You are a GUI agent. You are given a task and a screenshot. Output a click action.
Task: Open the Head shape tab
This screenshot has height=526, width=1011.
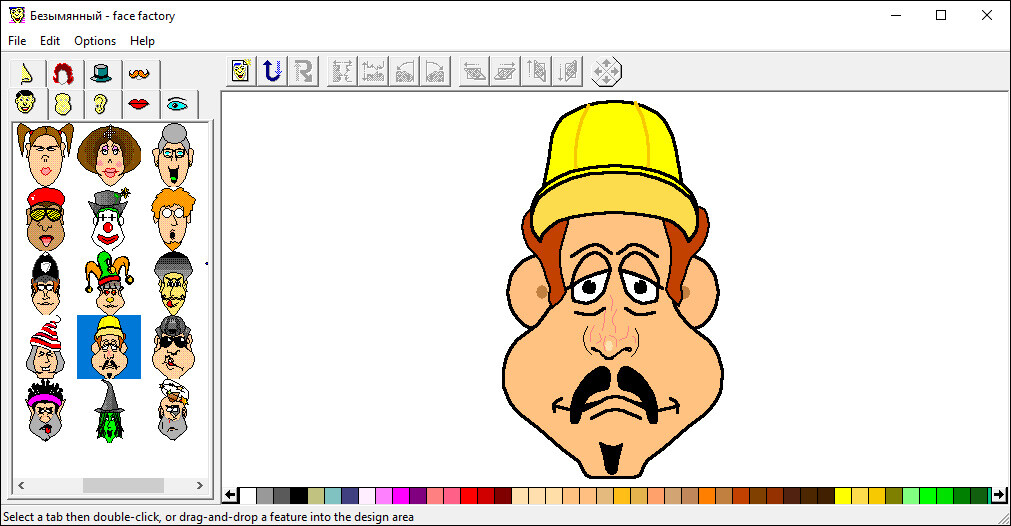coord(63,104)
